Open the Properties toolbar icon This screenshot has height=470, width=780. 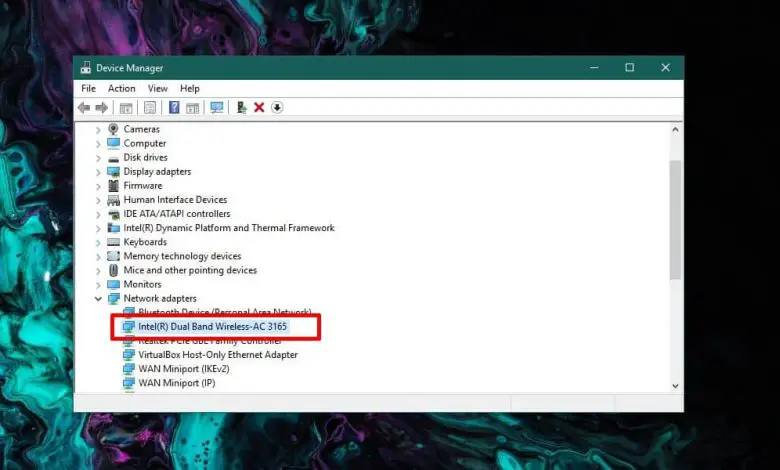tap(150, 107)
